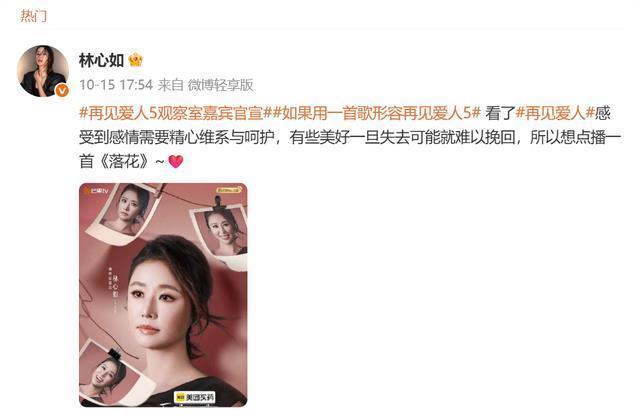The height and width of the screenshot is (420, 640).
Task: Click the crown membership icon
Action: (136, 60)
